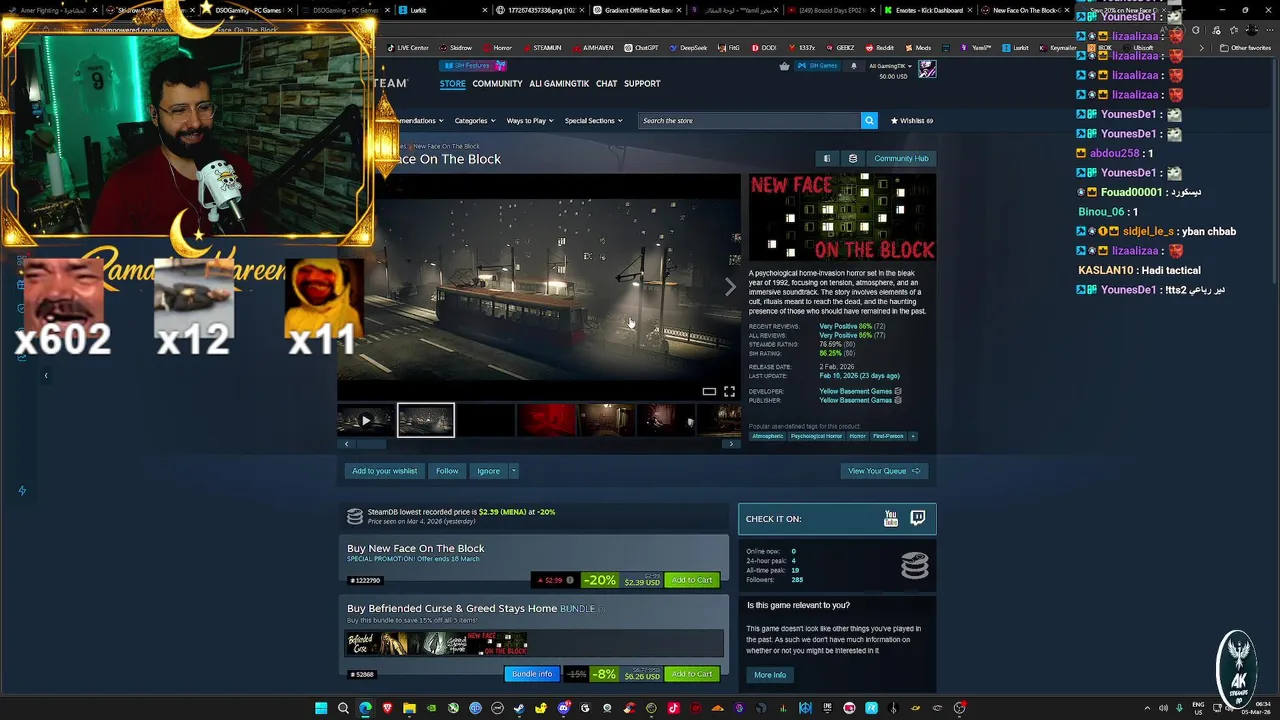Click Add to your wishlist button
Screen dimensions: 1280x720
pos(384,471)
